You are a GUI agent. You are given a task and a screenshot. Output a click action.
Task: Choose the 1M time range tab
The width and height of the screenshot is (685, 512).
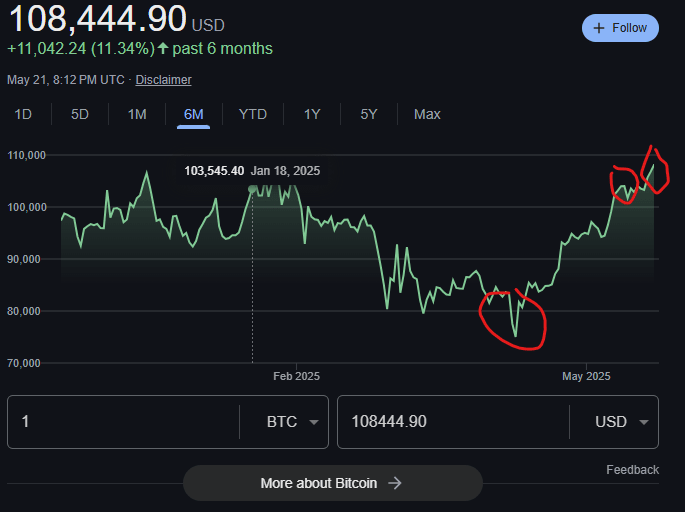pos(137,114)
